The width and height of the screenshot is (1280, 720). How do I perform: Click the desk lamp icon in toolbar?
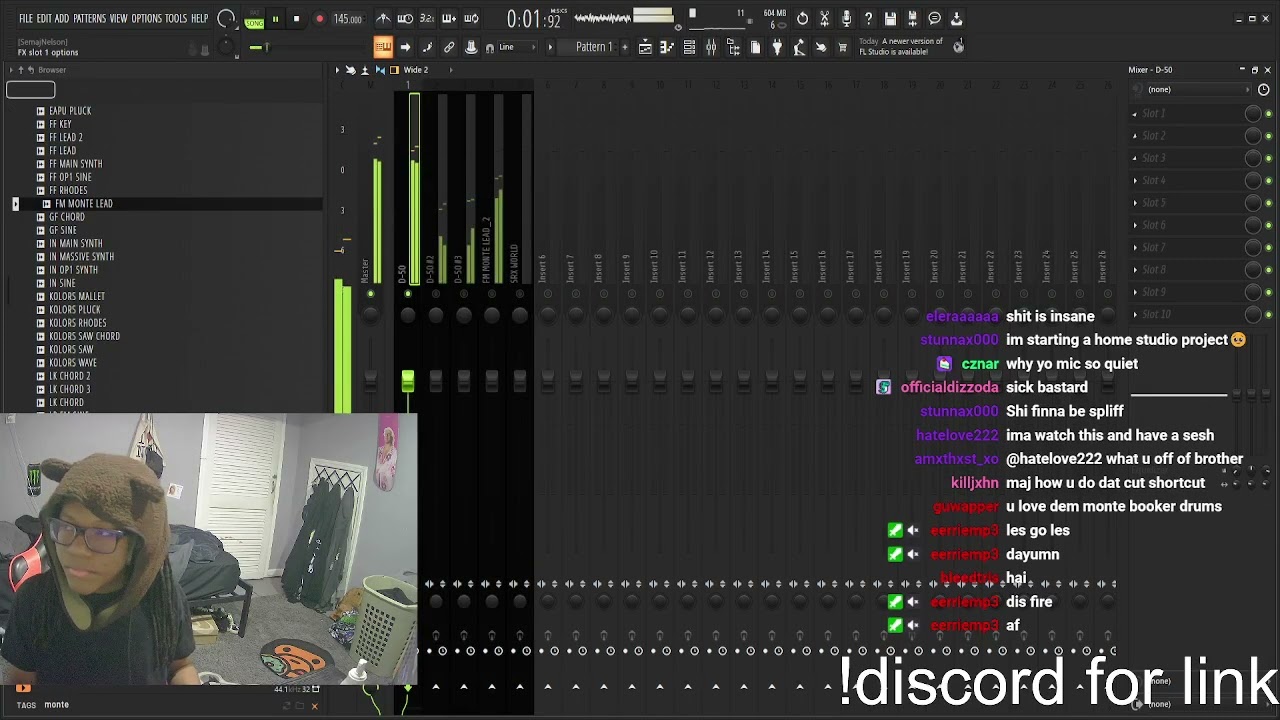tap(799, 47)
